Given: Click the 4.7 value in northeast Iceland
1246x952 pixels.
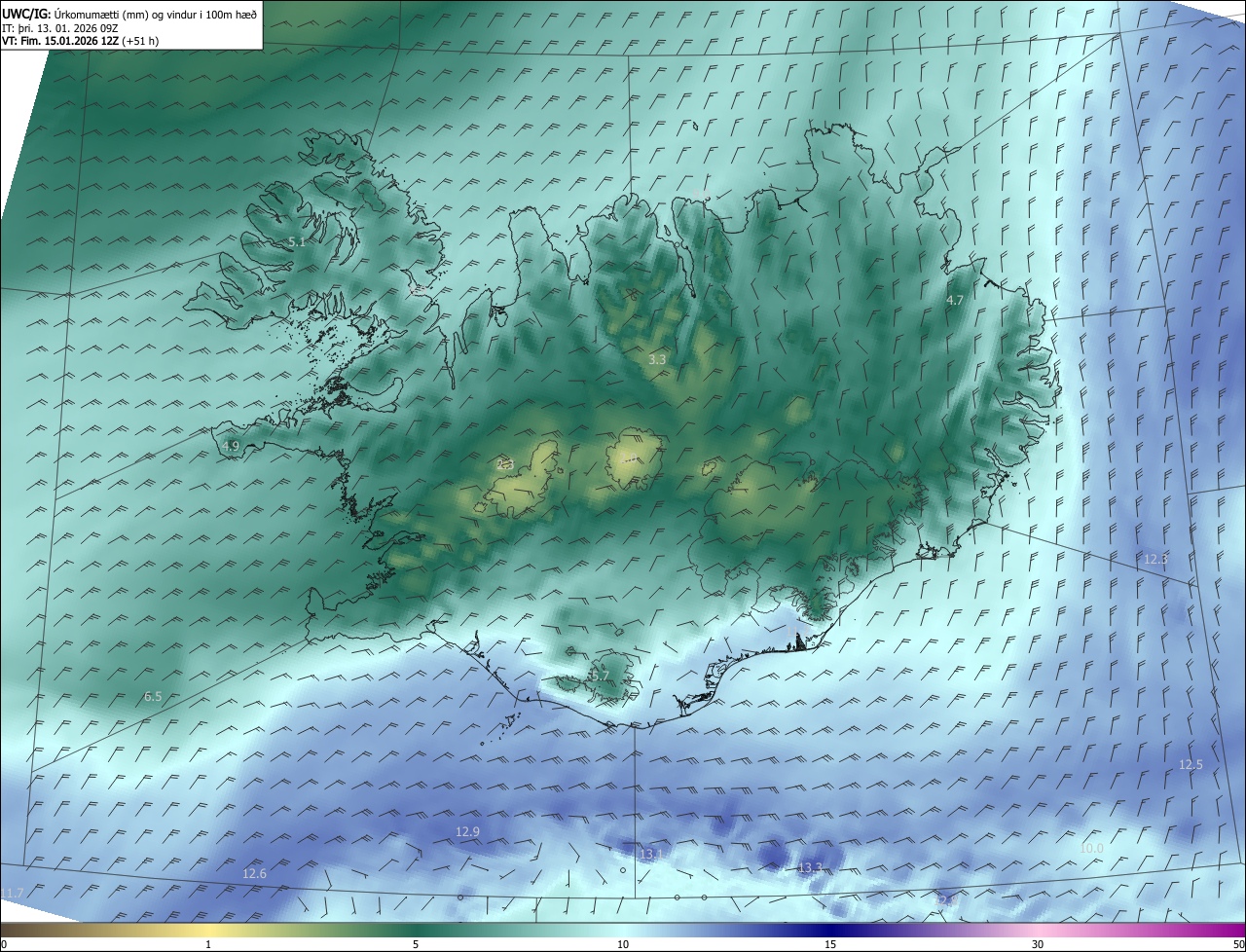Looking at the screenshot, I should (955, 301).
